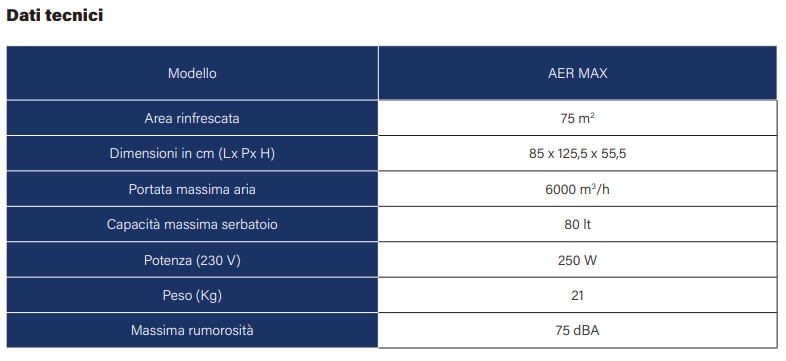The width and height of the screenshot is (786, 361).
Task: Select the Dimensioni in cm row label
Action: coord(192,153)
